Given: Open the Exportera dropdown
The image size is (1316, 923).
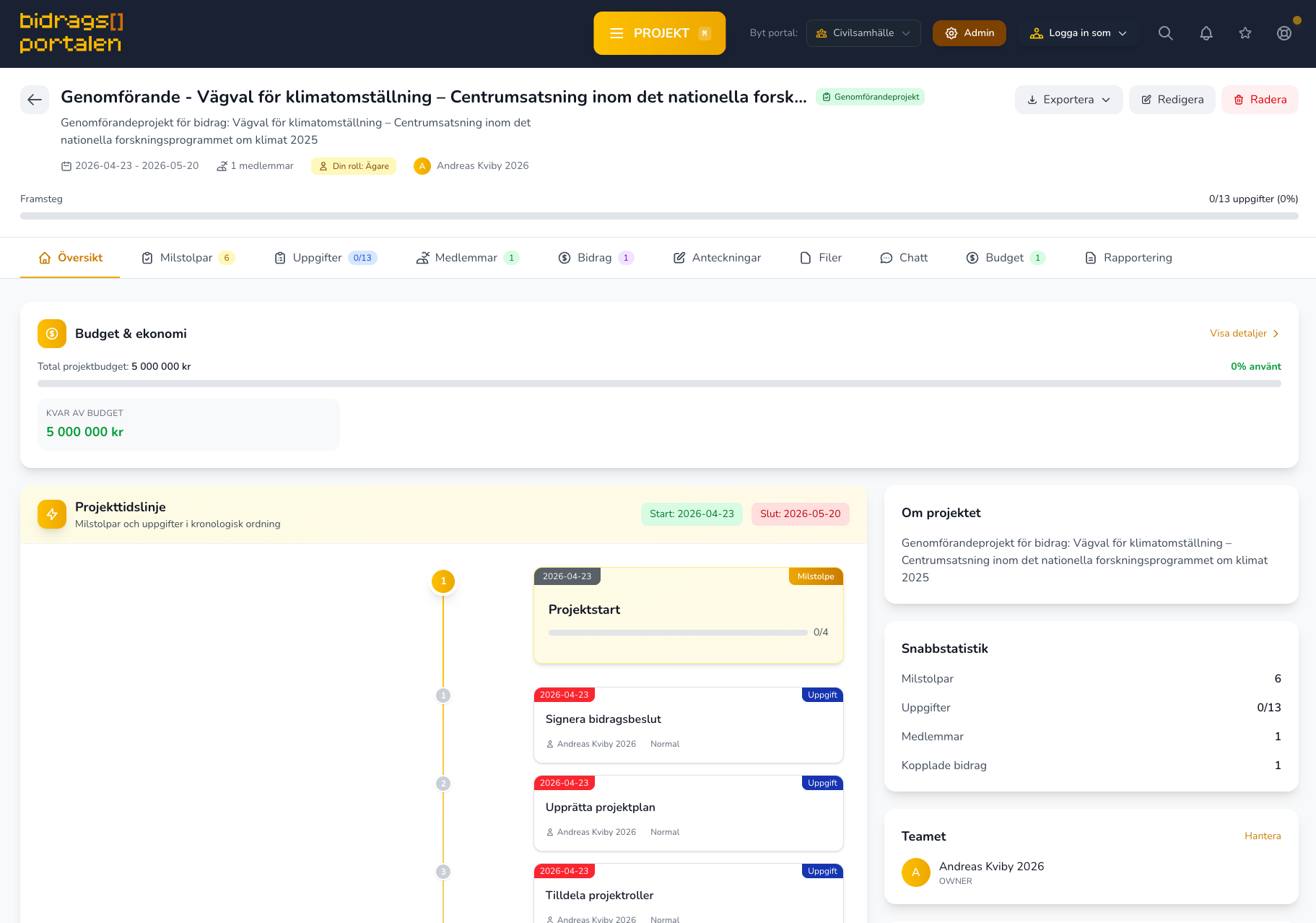Looking at the screenshot, I should pyautogui.click(x=1068, y=100).
